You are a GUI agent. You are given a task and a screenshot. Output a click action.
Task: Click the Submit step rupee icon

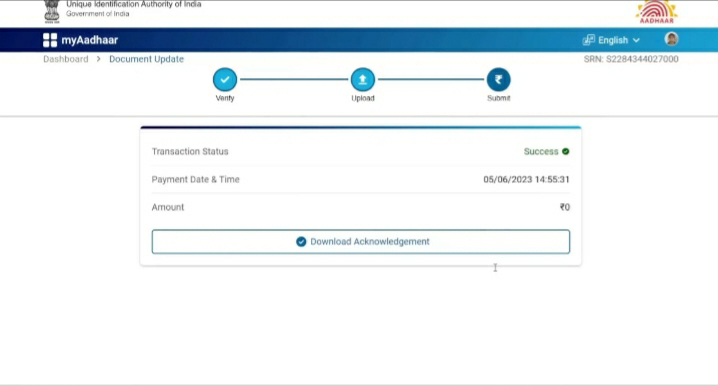499,80
